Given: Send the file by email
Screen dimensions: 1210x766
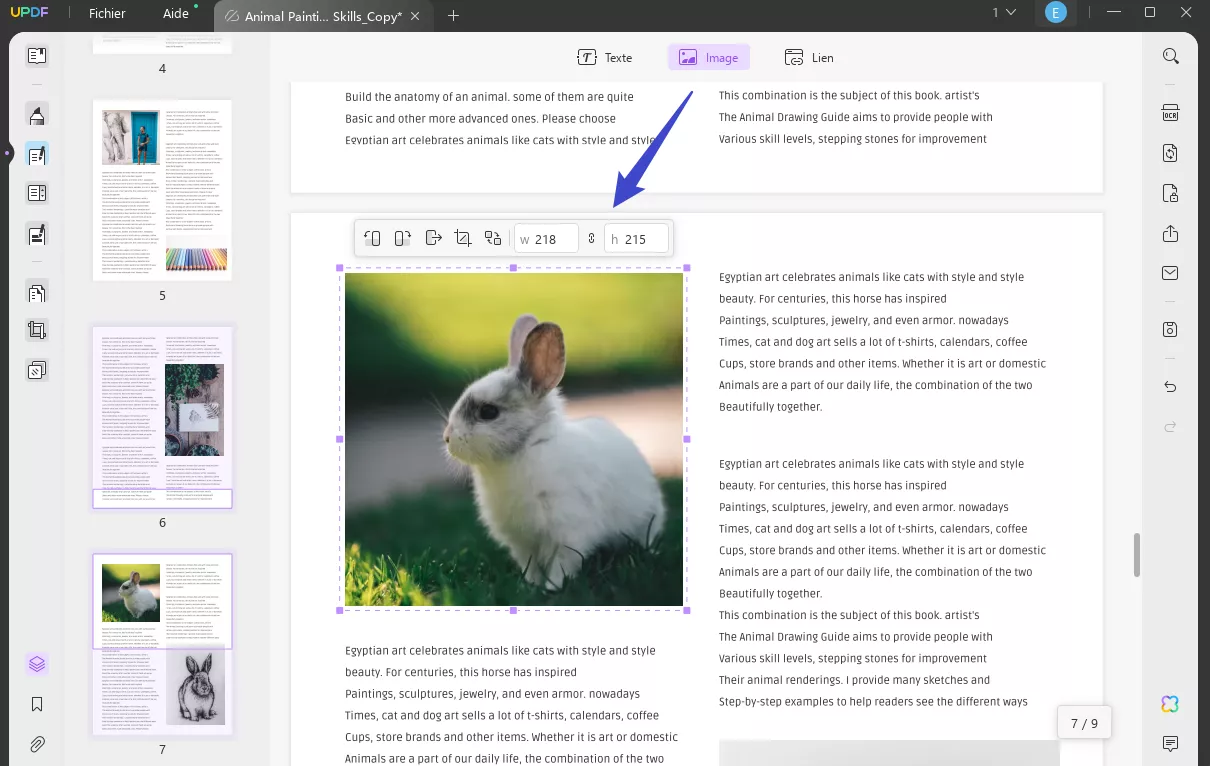Looking at the screenshot, I should point(1171,273).
